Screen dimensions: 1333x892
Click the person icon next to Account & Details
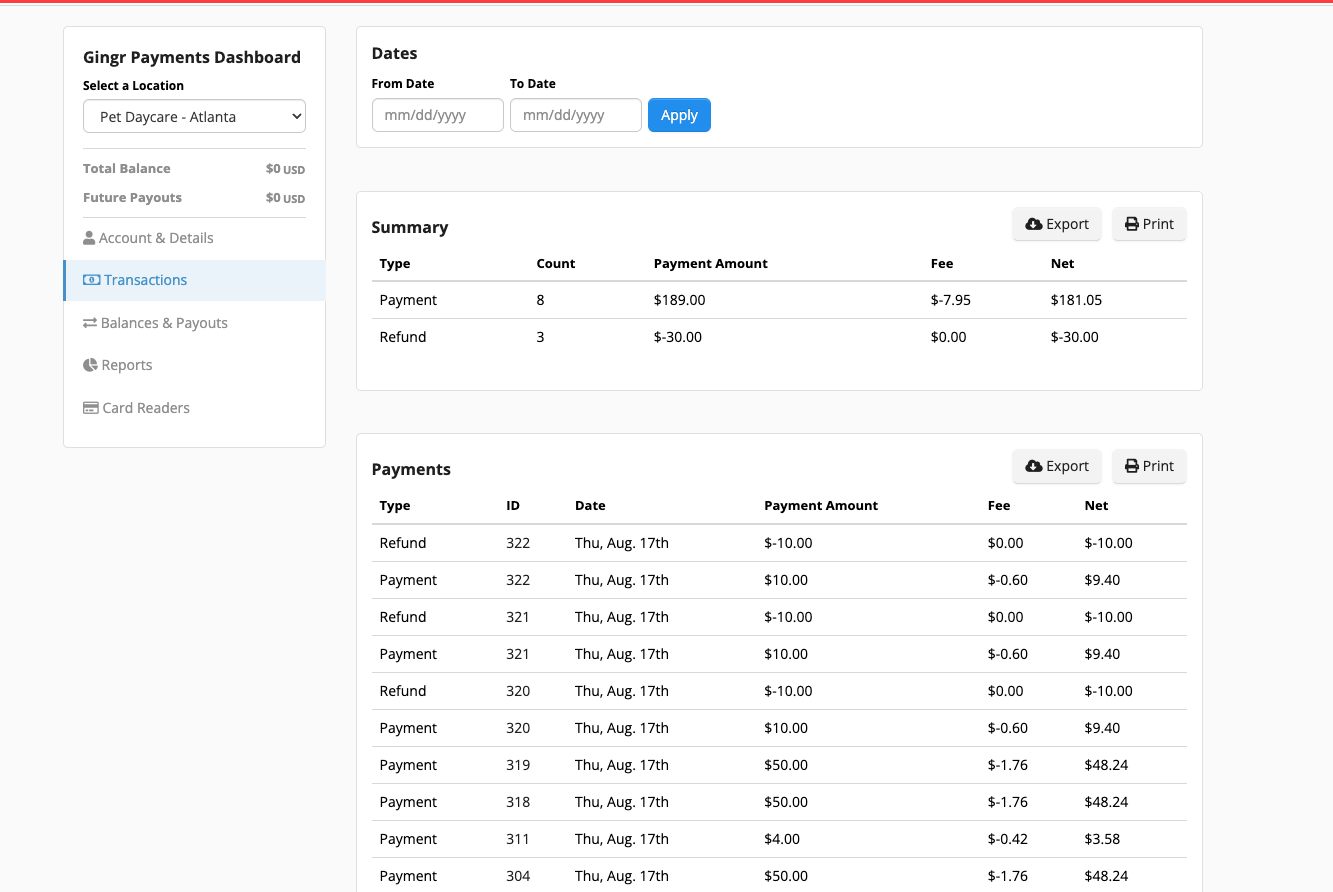point(90,237)
